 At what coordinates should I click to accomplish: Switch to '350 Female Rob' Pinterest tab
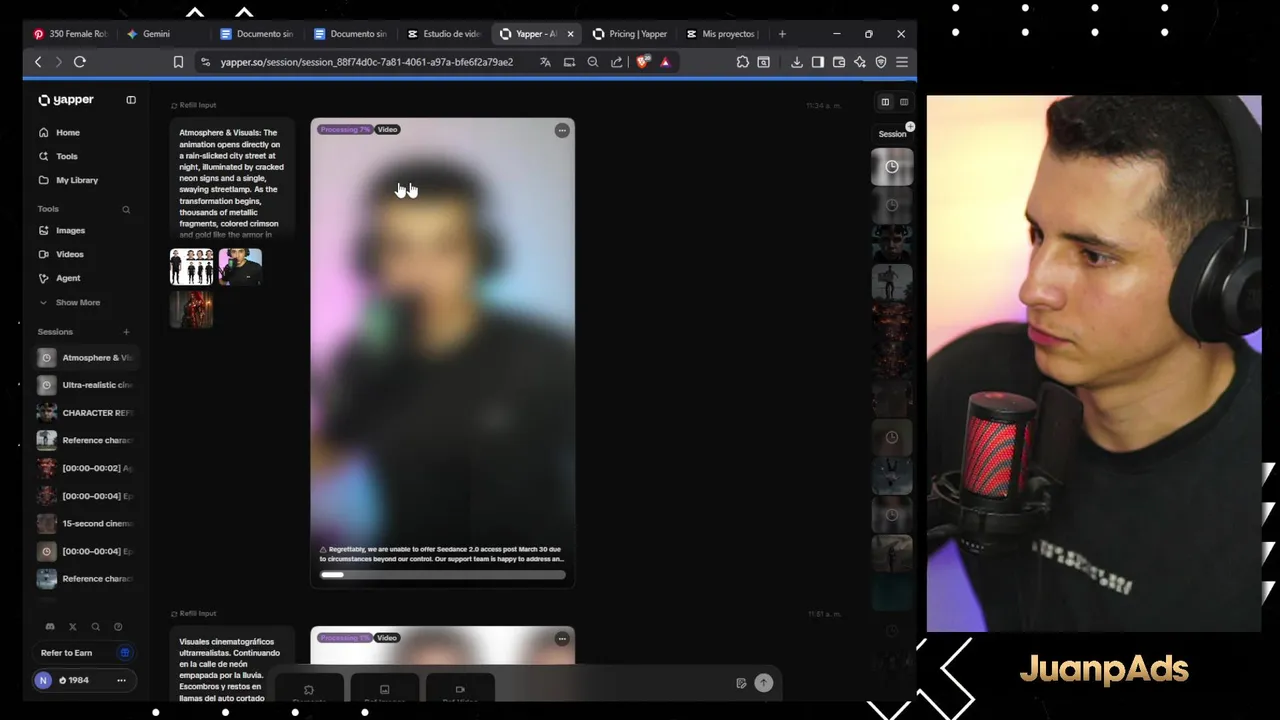click(70, 34)
